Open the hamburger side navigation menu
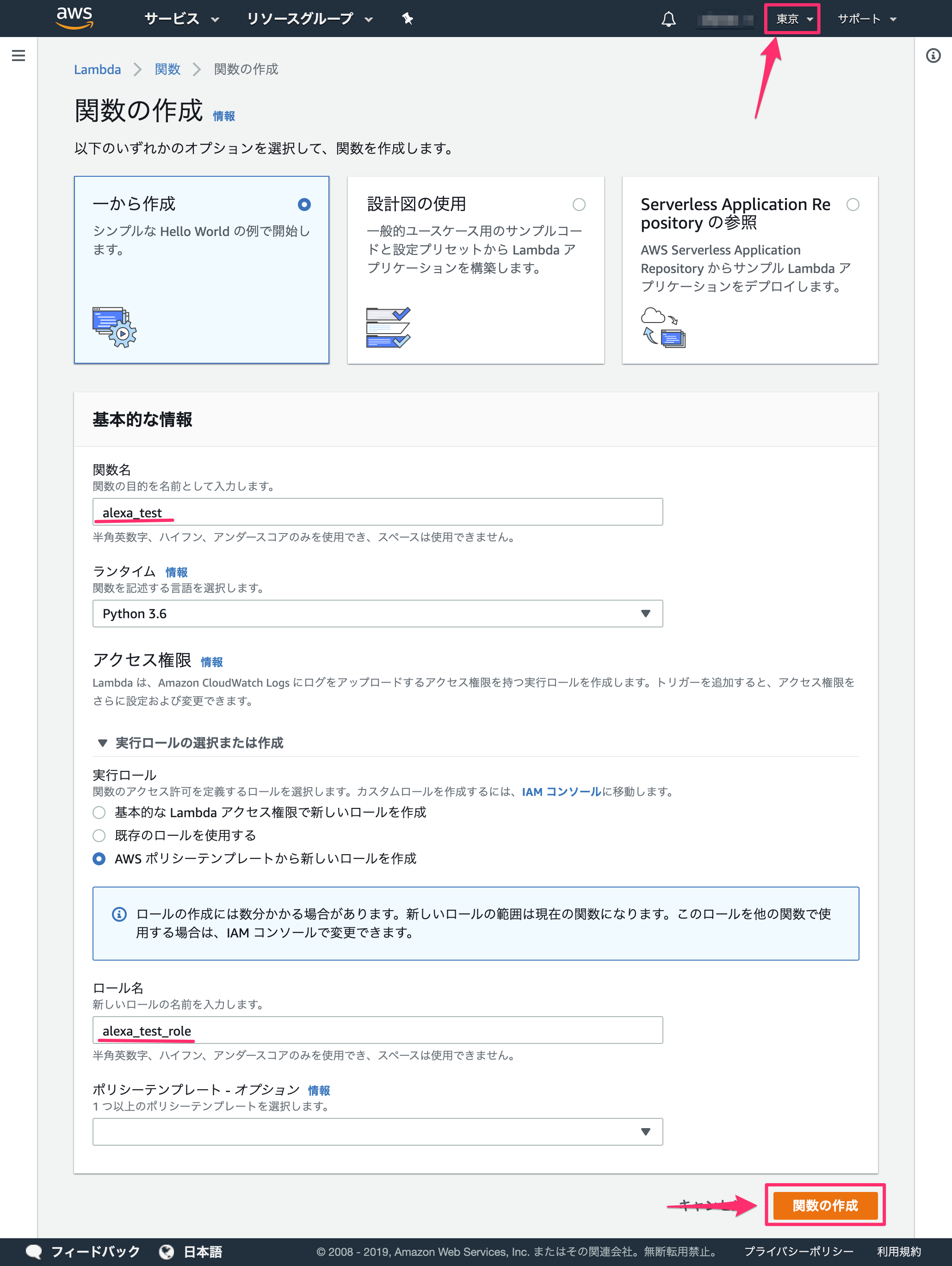The width and height of the screenshot is (952, 1266). click(x=19, y=56)
